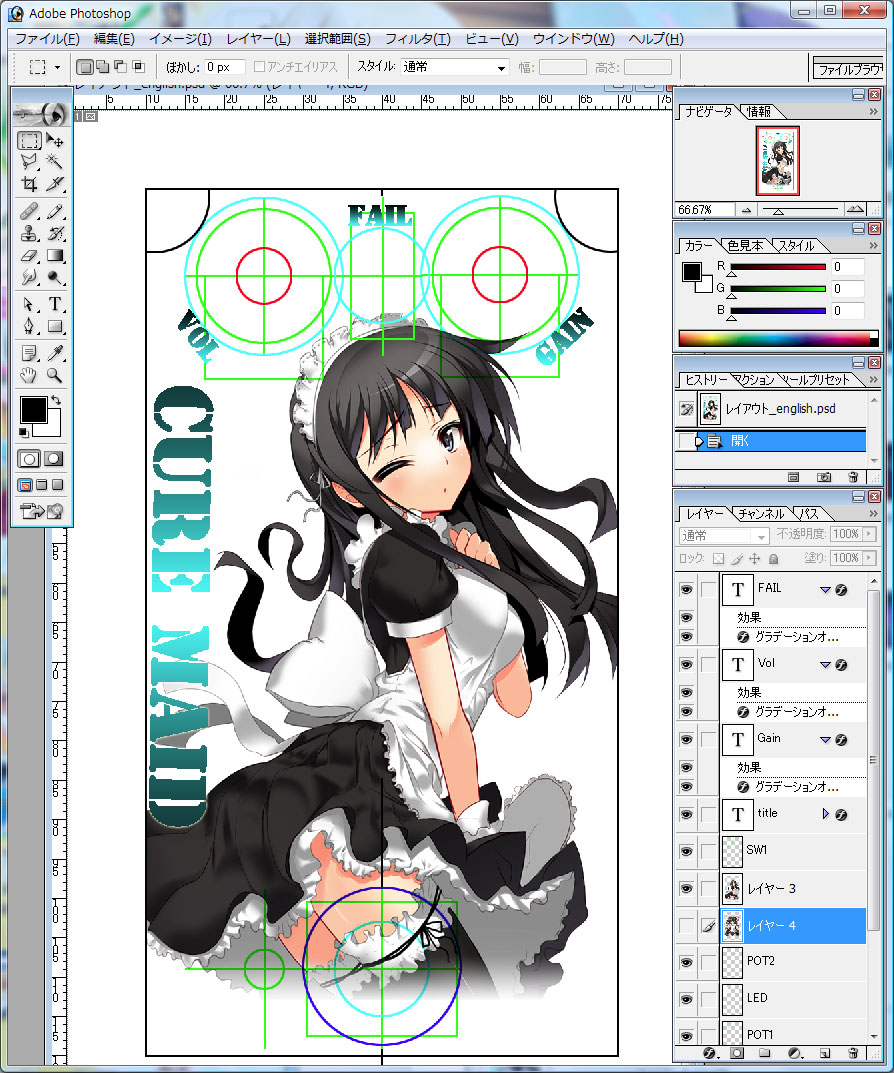Select the History Brush tool
This screenshot has width=894, height=1073.
tap(55, 233)
